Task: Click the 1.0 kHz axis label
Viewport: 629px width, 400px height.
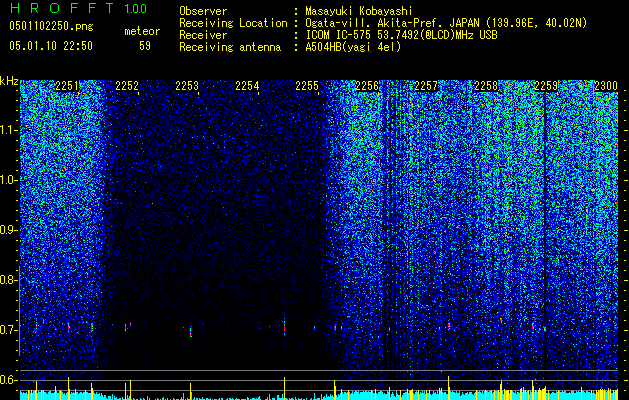Action: coord(8,180)
